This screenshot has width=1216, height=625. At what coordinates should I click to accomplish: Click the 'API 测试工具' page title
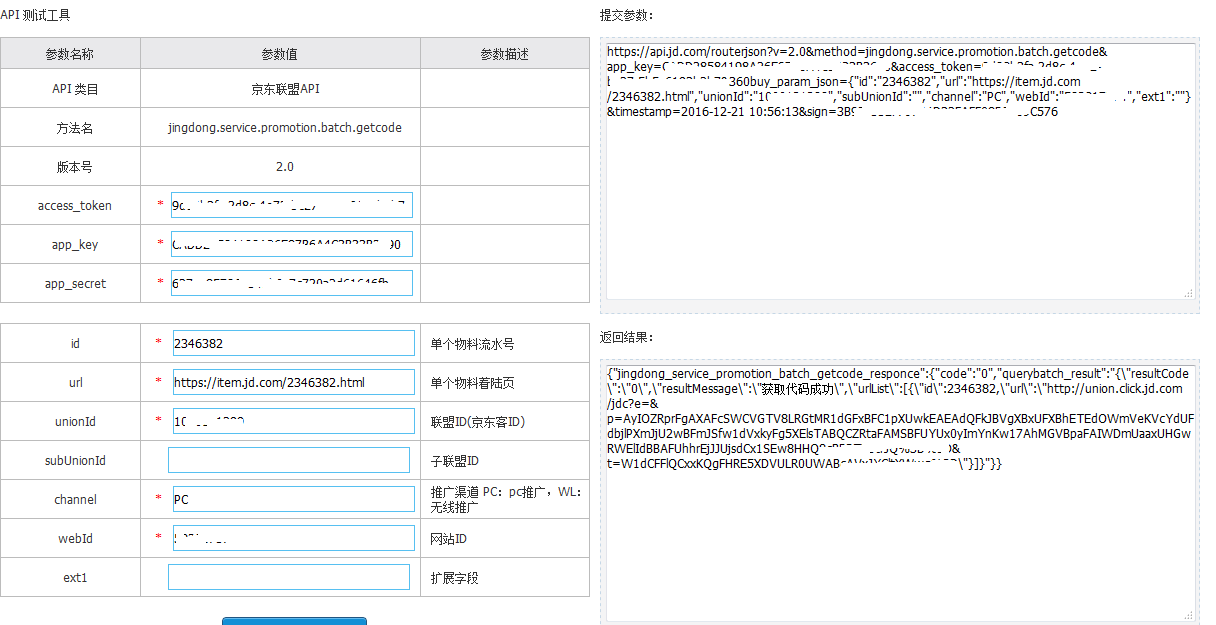click(x=35, y=15)
